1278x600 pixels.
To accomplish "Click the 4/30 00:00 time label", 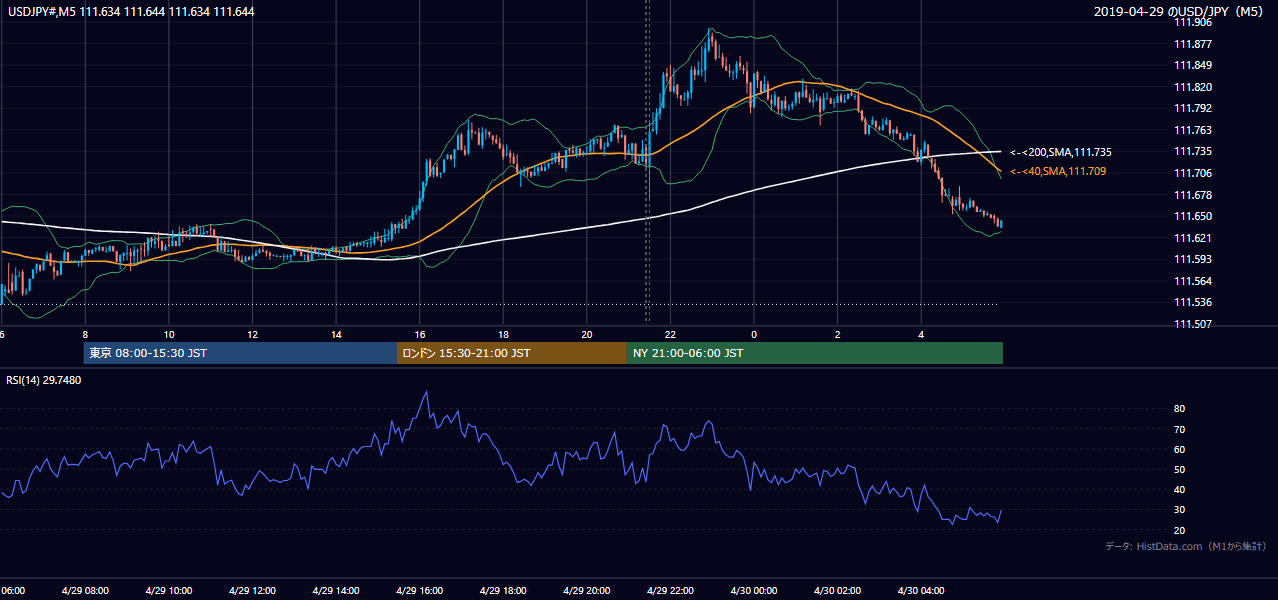I will tap(754, 591).
